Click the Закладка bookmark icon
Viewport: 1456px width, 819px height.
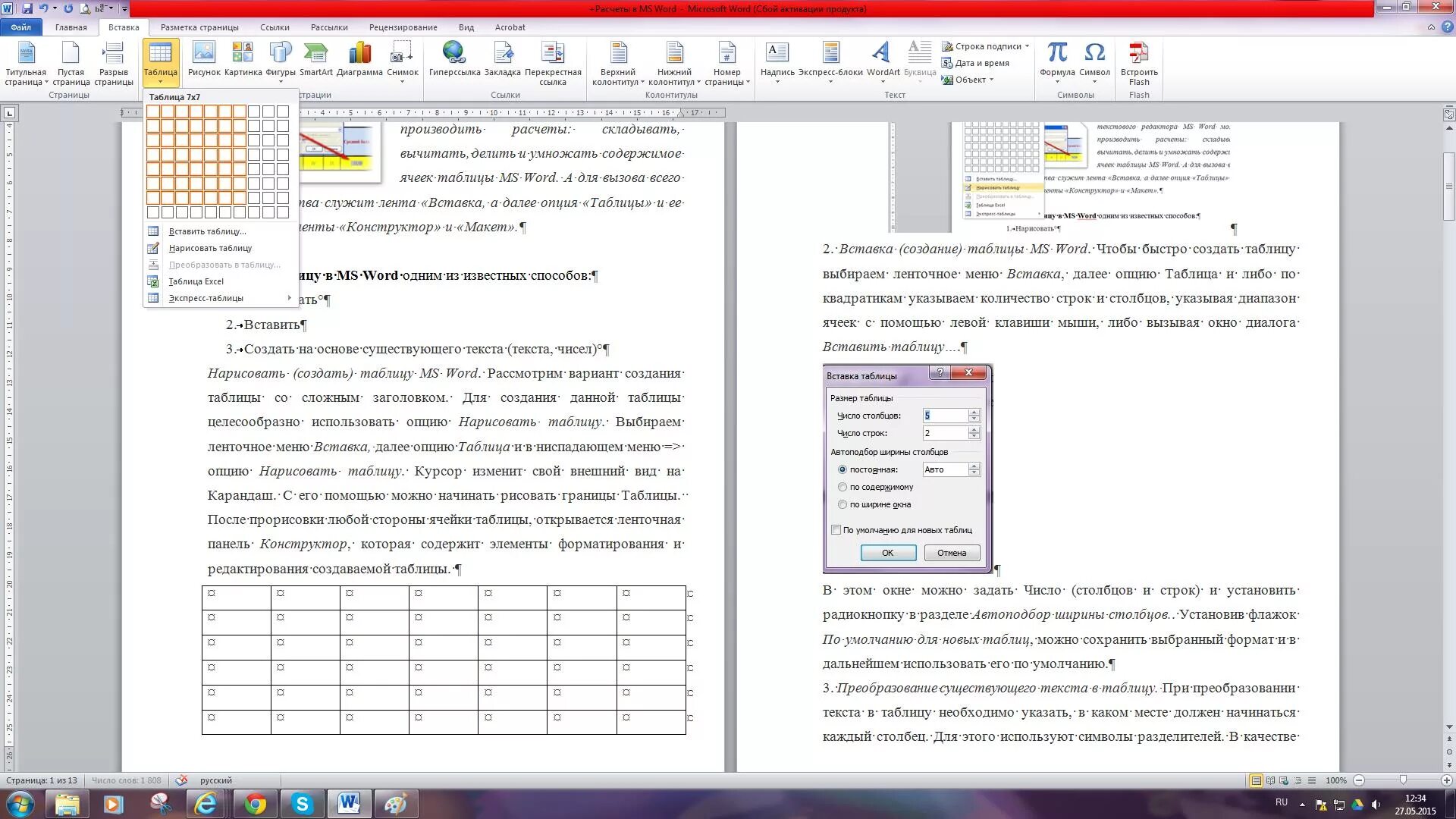click(502, 59)
